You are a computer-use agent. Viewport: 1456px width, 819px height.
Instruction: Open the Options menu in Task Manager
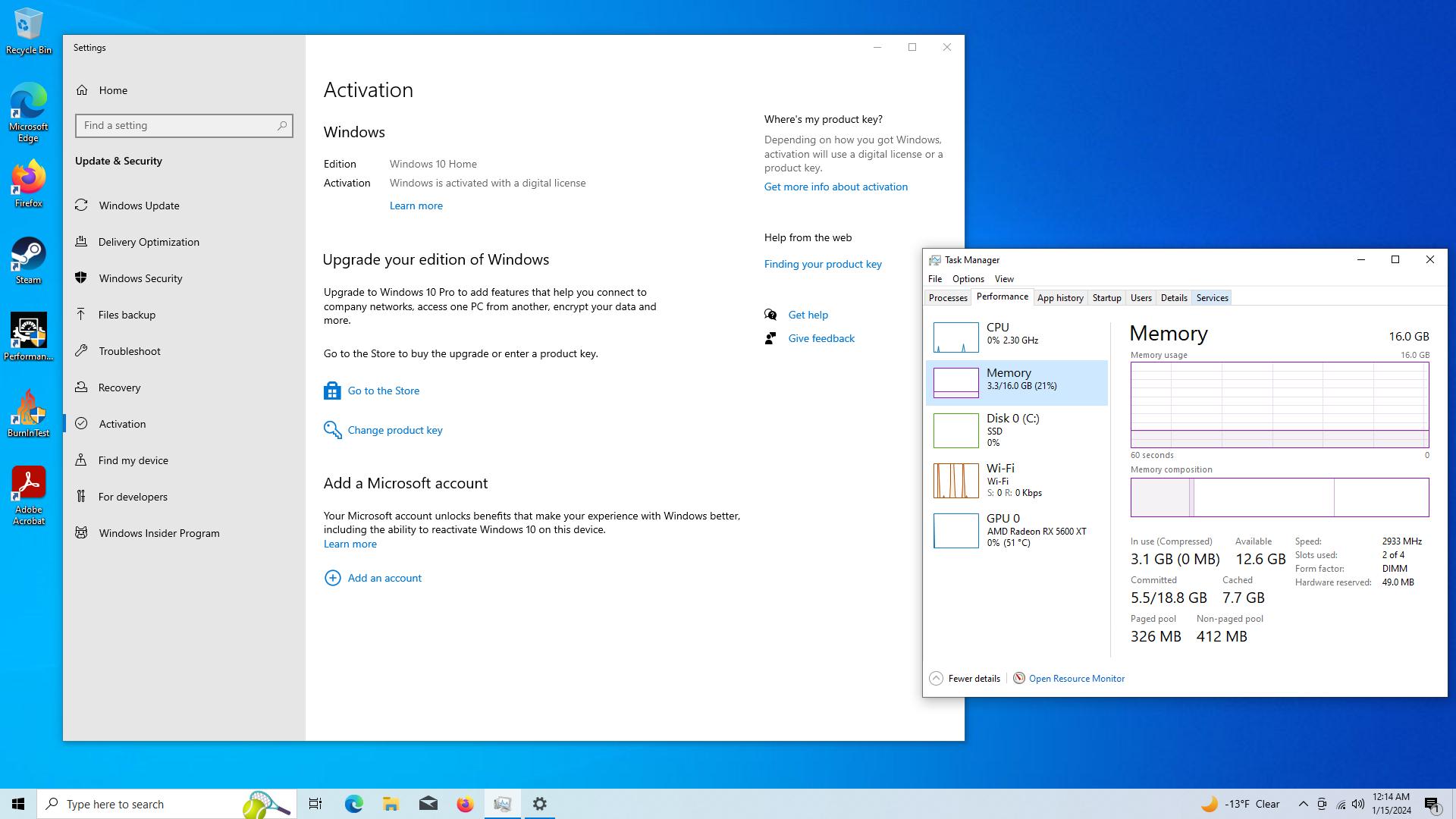pyautogui.click(x=968, y=279)
